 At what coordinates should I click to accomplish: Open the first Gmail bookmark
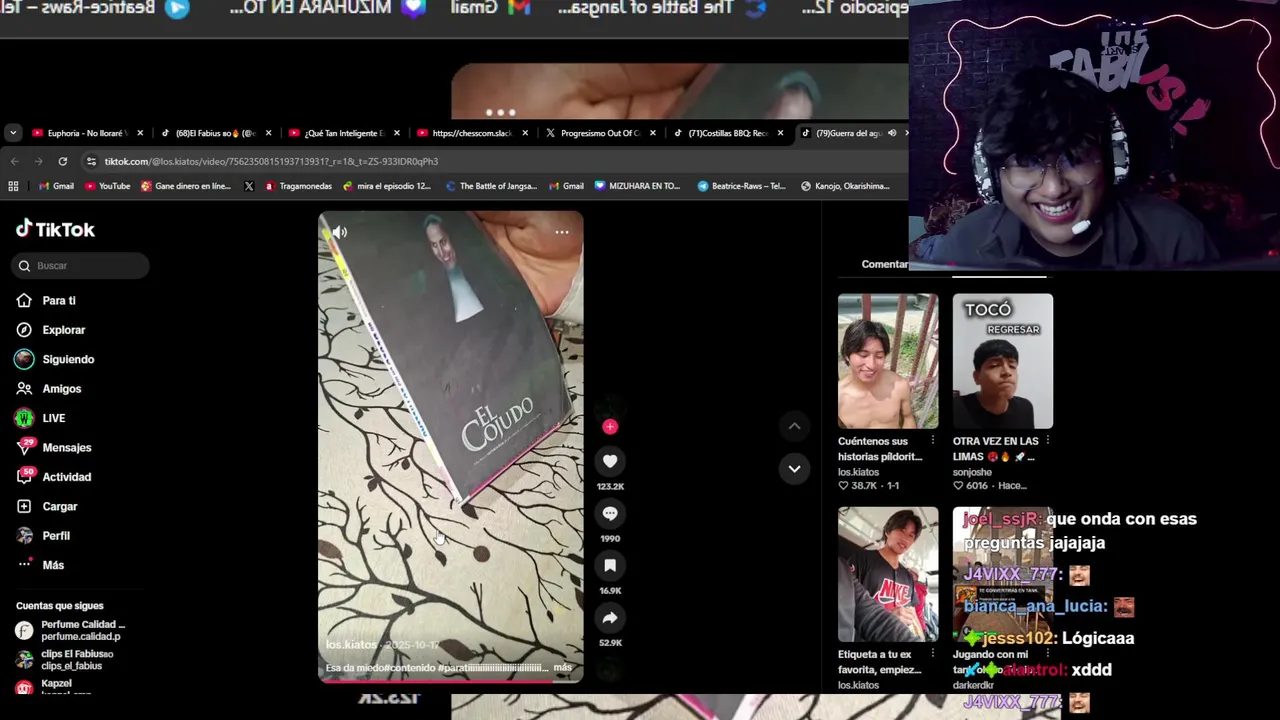coord(56,186)
